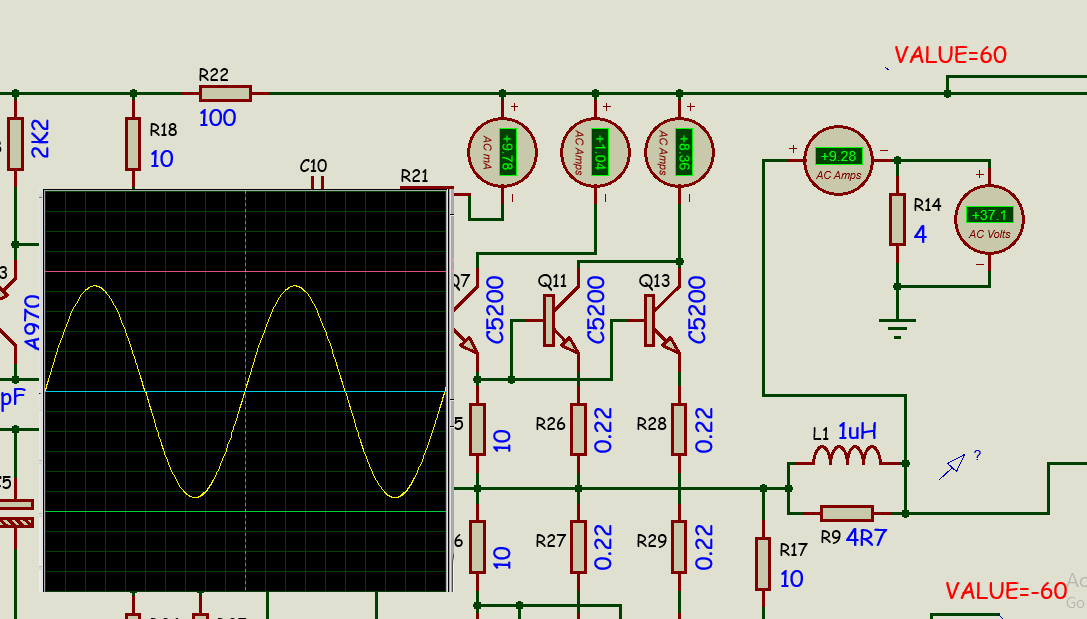This screenshot has height=619, width=1087.
Task: Select the R17 resistor body
Action: tap(763, 564)
